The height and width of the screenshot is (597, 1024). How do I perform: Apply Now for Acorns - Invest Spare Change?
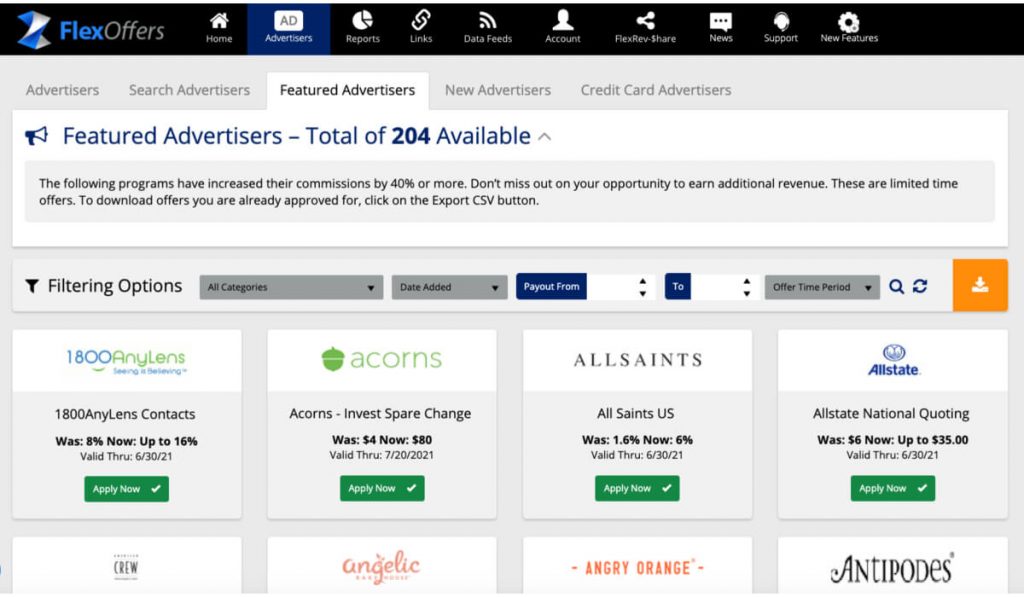pyautogui.click(x=381, y=488)
